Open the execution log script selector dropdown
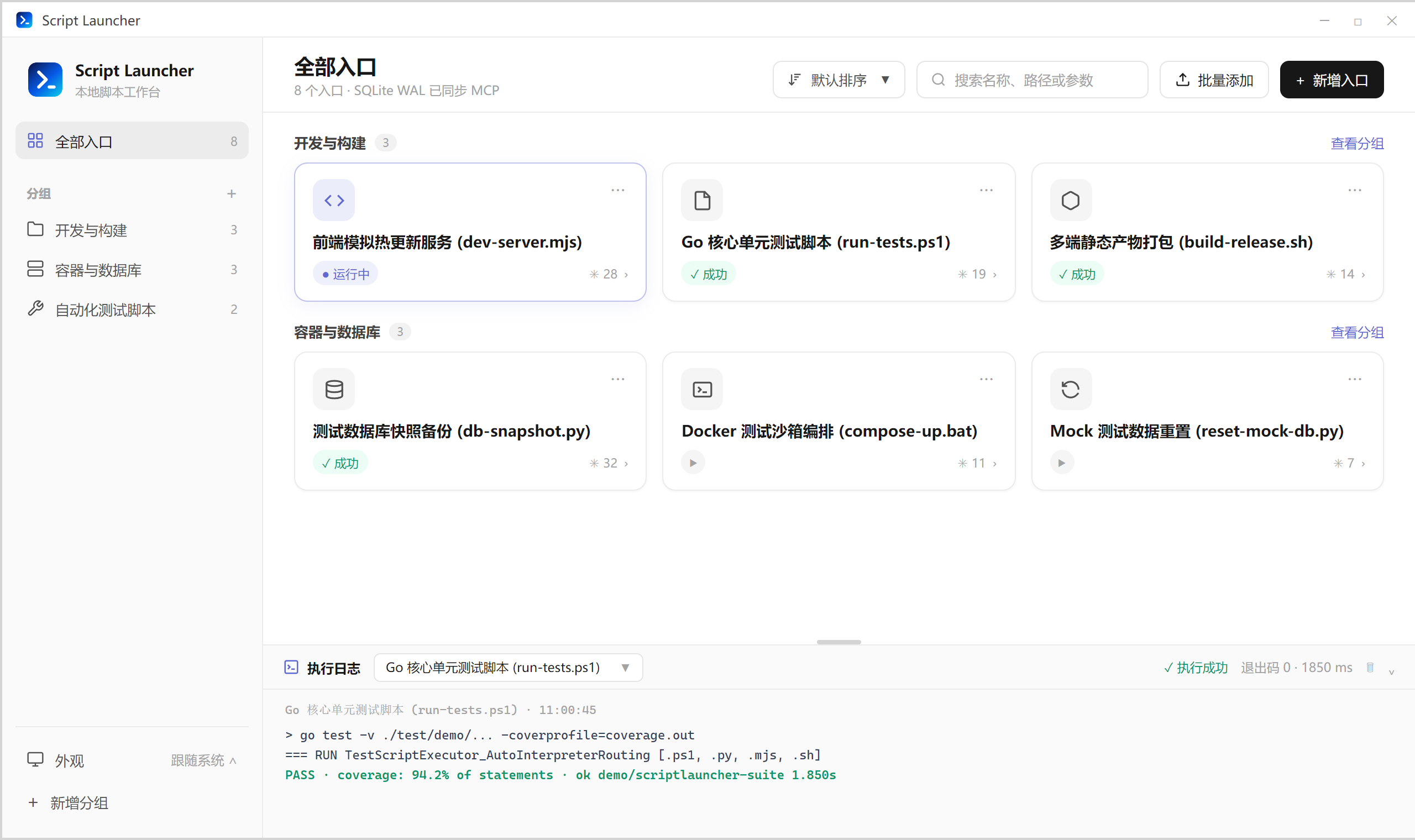 [508, 668]
